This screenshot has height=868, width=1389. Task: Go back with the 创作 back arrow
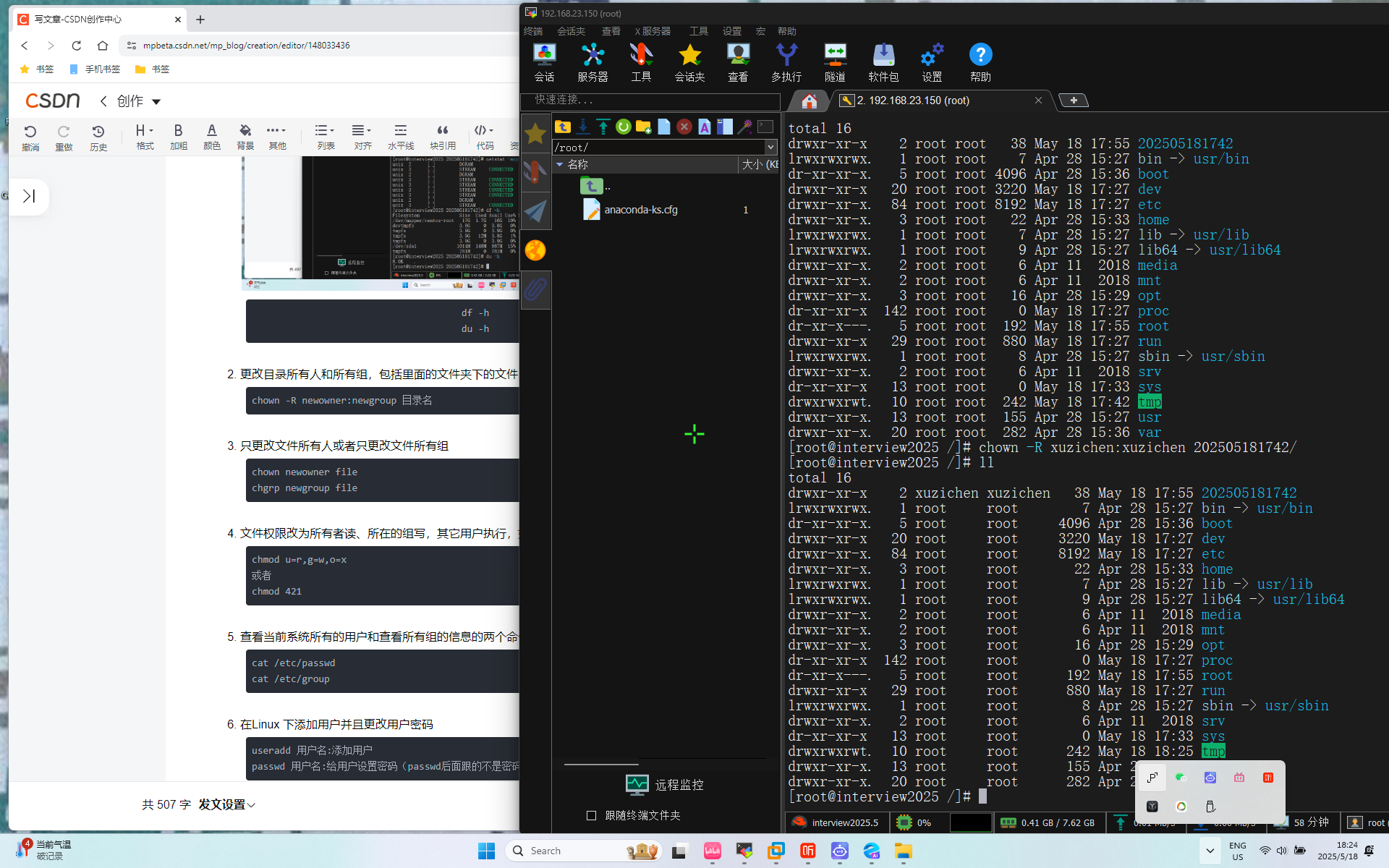[x=104, y=101]
